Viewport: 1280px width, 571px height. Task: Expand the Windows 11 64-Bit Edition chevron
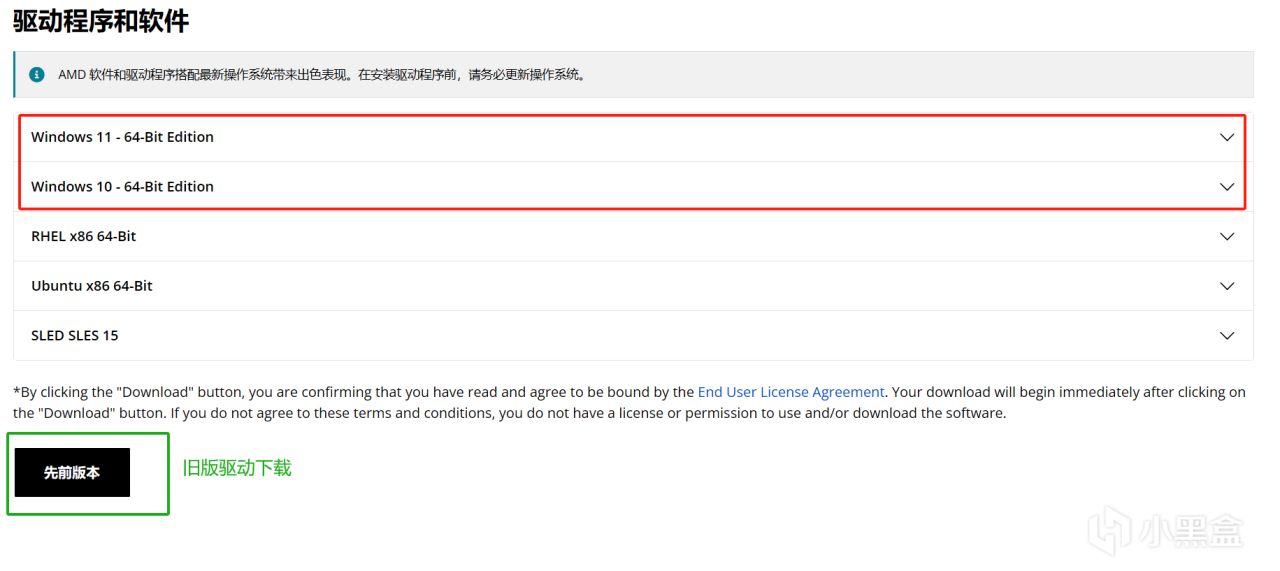click(x=1227, y=137)
